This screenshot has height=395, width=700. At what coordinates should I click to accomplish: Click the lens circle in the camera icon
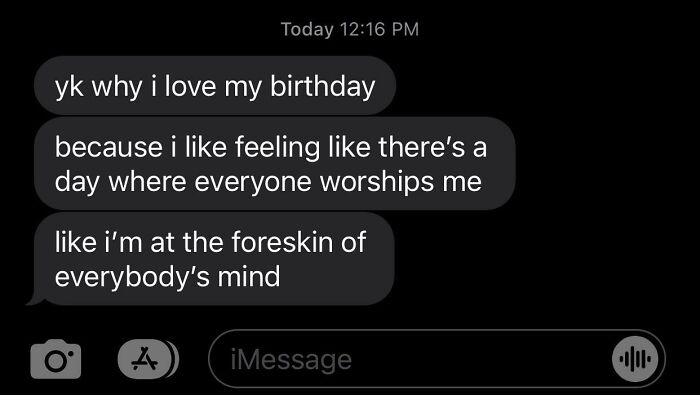(56, 362)
